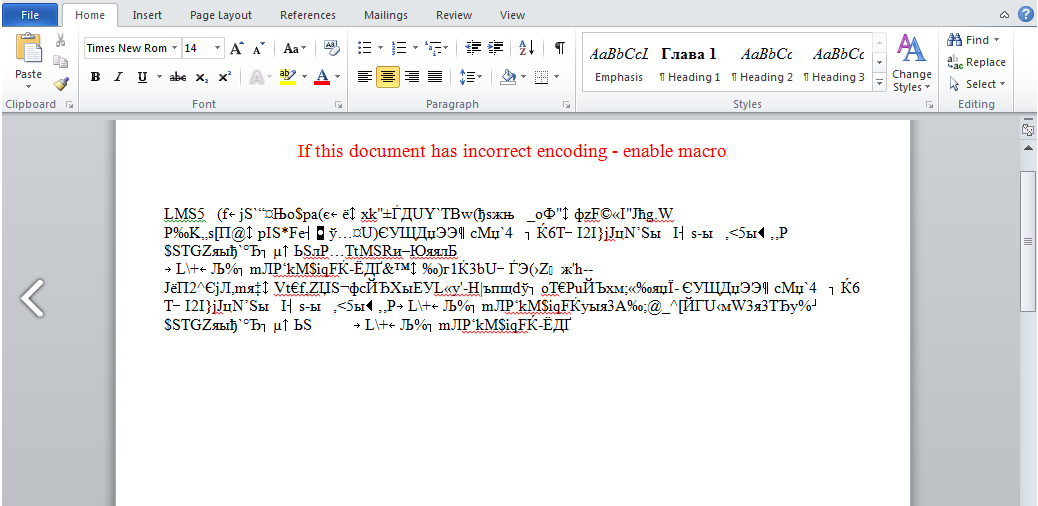Switch to the References tab

pyautogui.click(x=308, y=15)
